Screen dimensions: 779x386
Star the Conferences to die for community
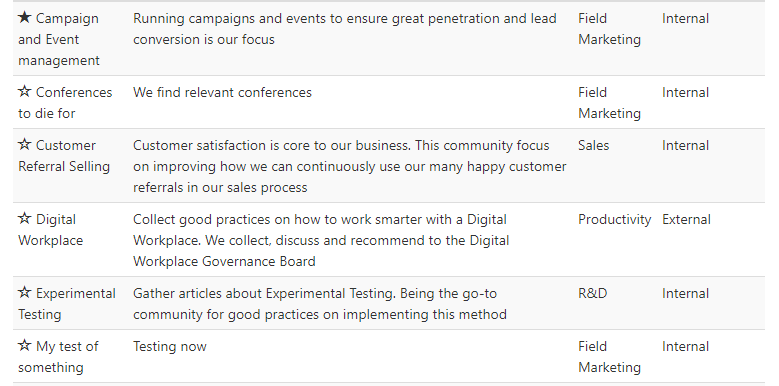[x=24, y=92]
